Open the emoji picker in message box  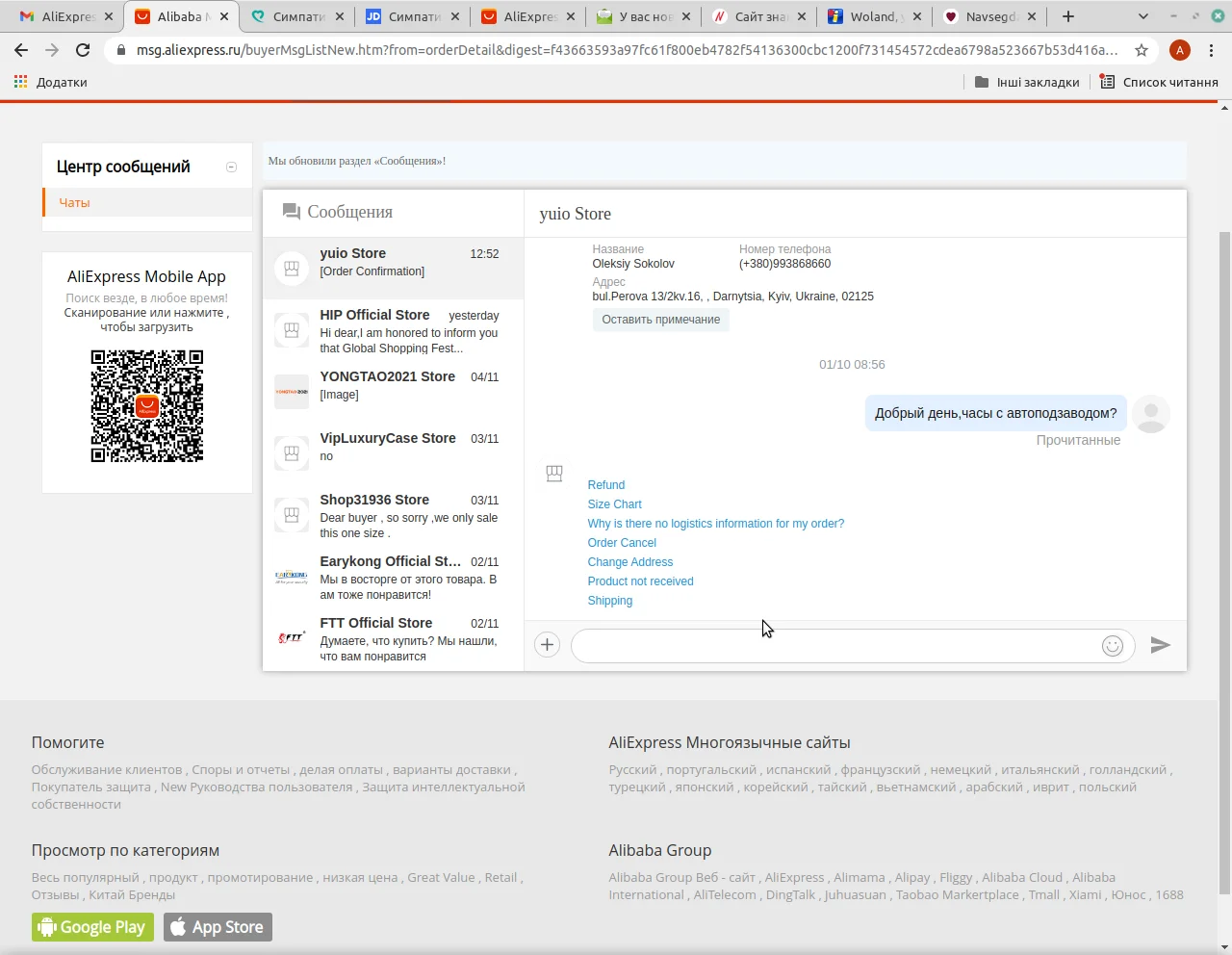[x=1113, y=646]
